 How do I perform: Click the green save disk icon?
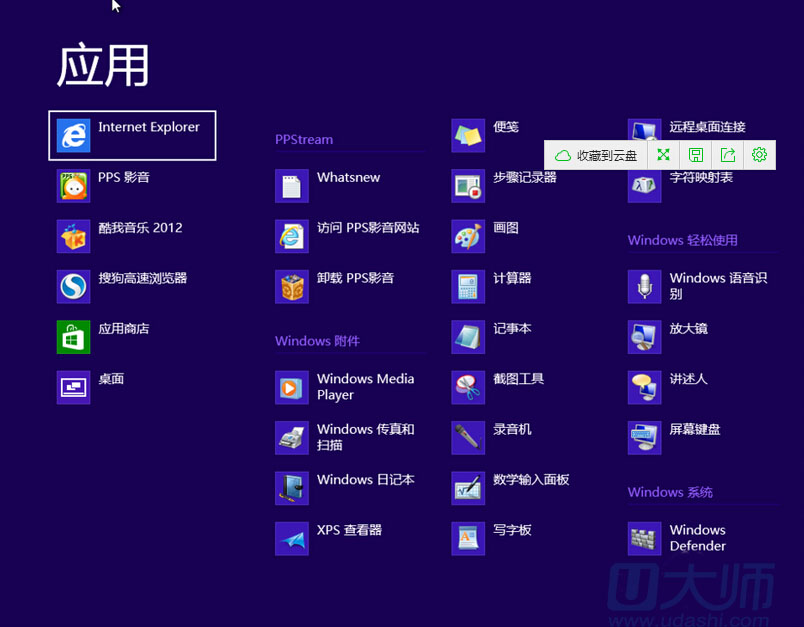click(695, 155)
